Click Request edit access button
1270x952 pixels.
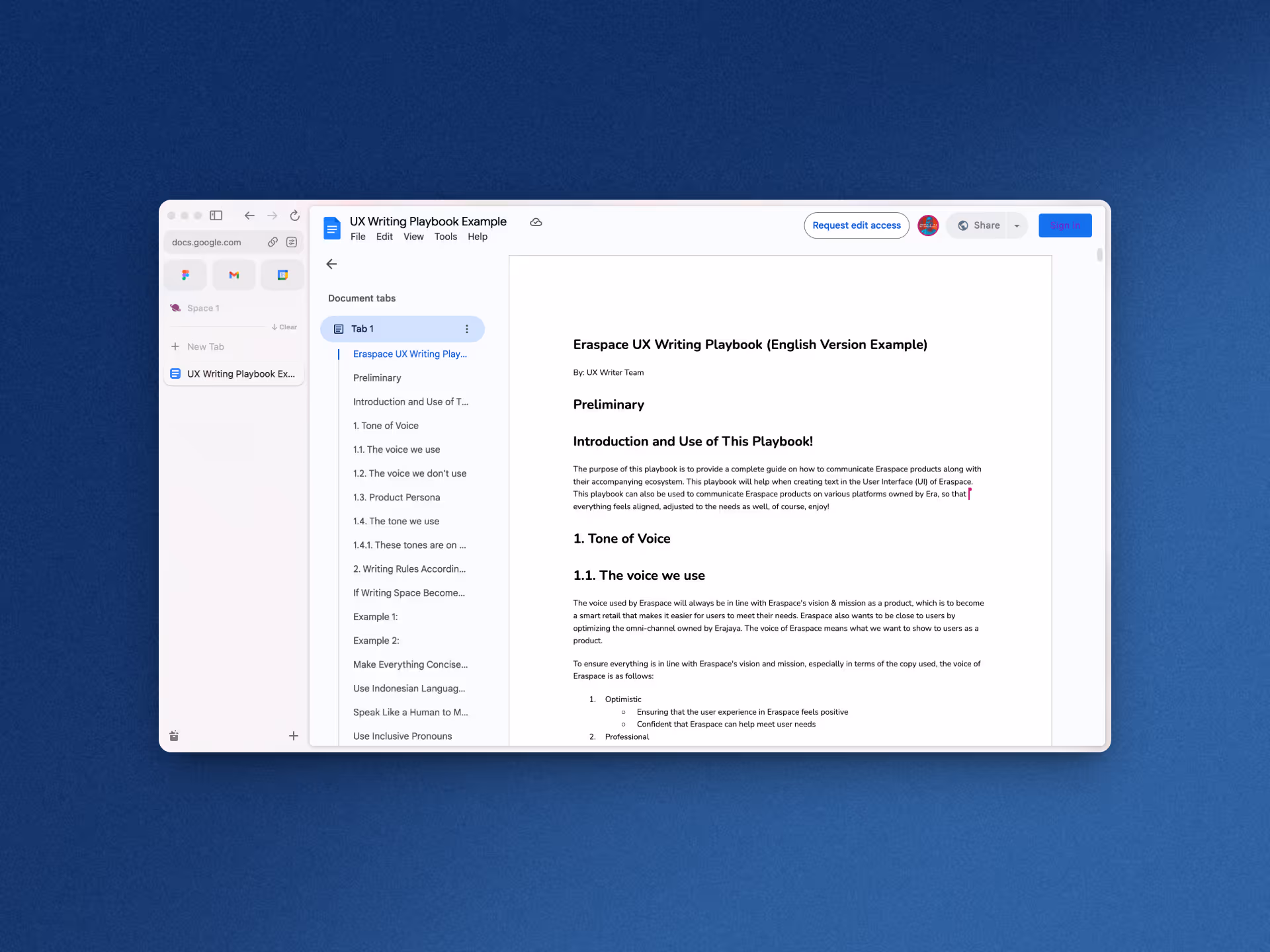click(857, 225)
